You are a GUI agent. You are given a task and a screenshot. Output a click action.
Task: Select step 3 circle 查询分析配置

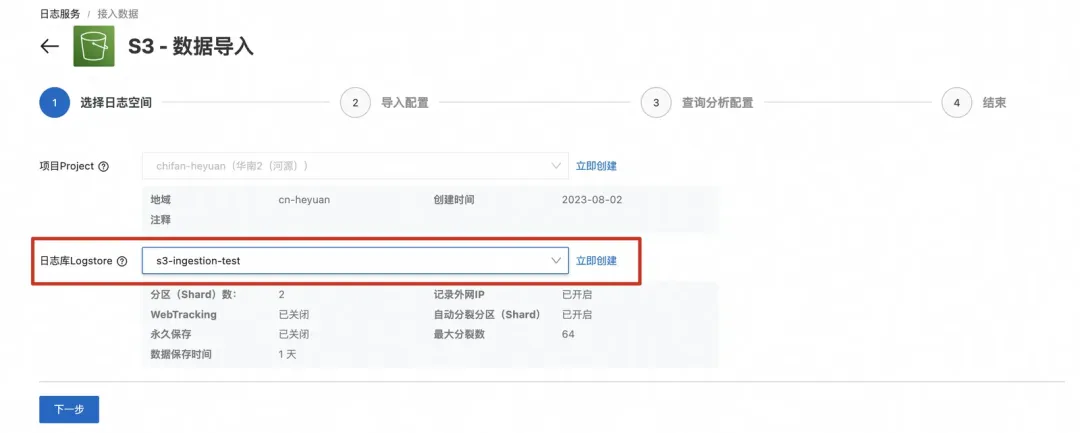click(656, 103)
